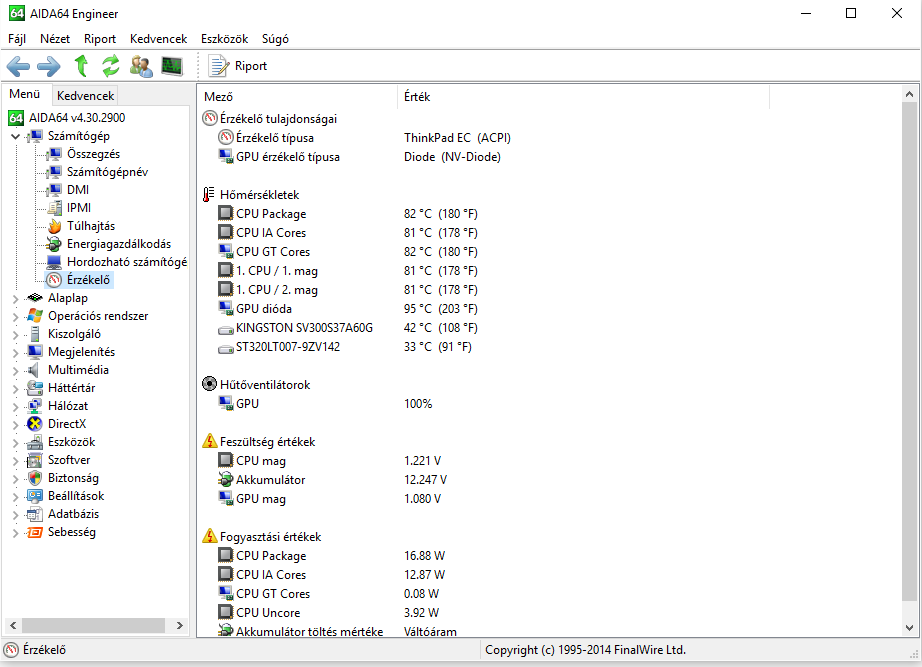The width and height of the screenshot is (922, 667).
Task: Click the Túlhajtás flame icon
Action: click(x=54, y=226)
